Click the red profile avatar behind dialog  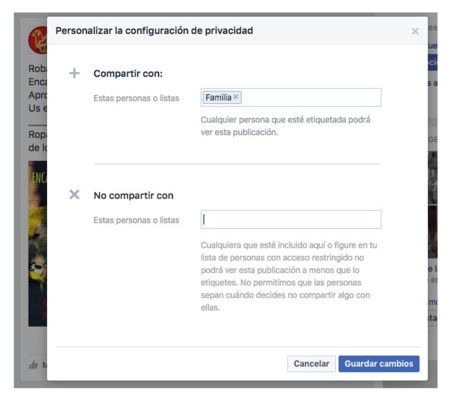tap(38, 40)
